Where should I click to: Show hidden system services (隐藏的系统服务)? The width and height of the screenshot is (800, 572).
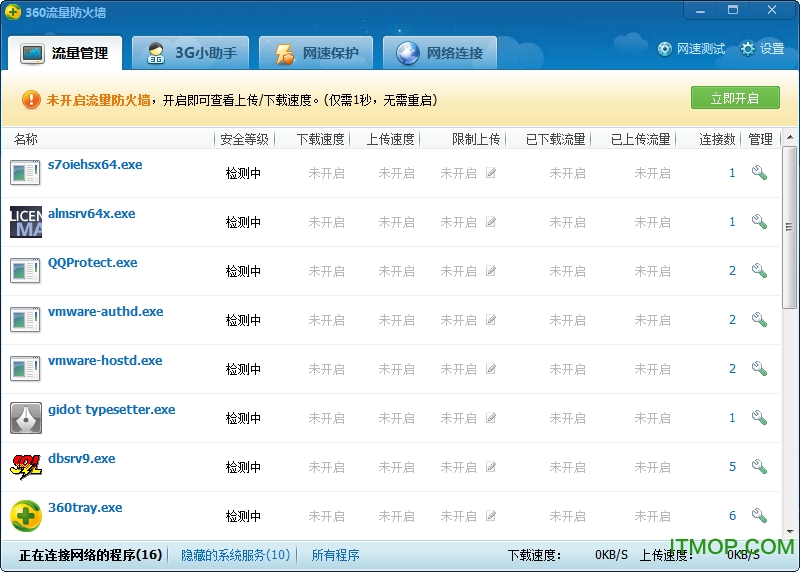(236, 555)
